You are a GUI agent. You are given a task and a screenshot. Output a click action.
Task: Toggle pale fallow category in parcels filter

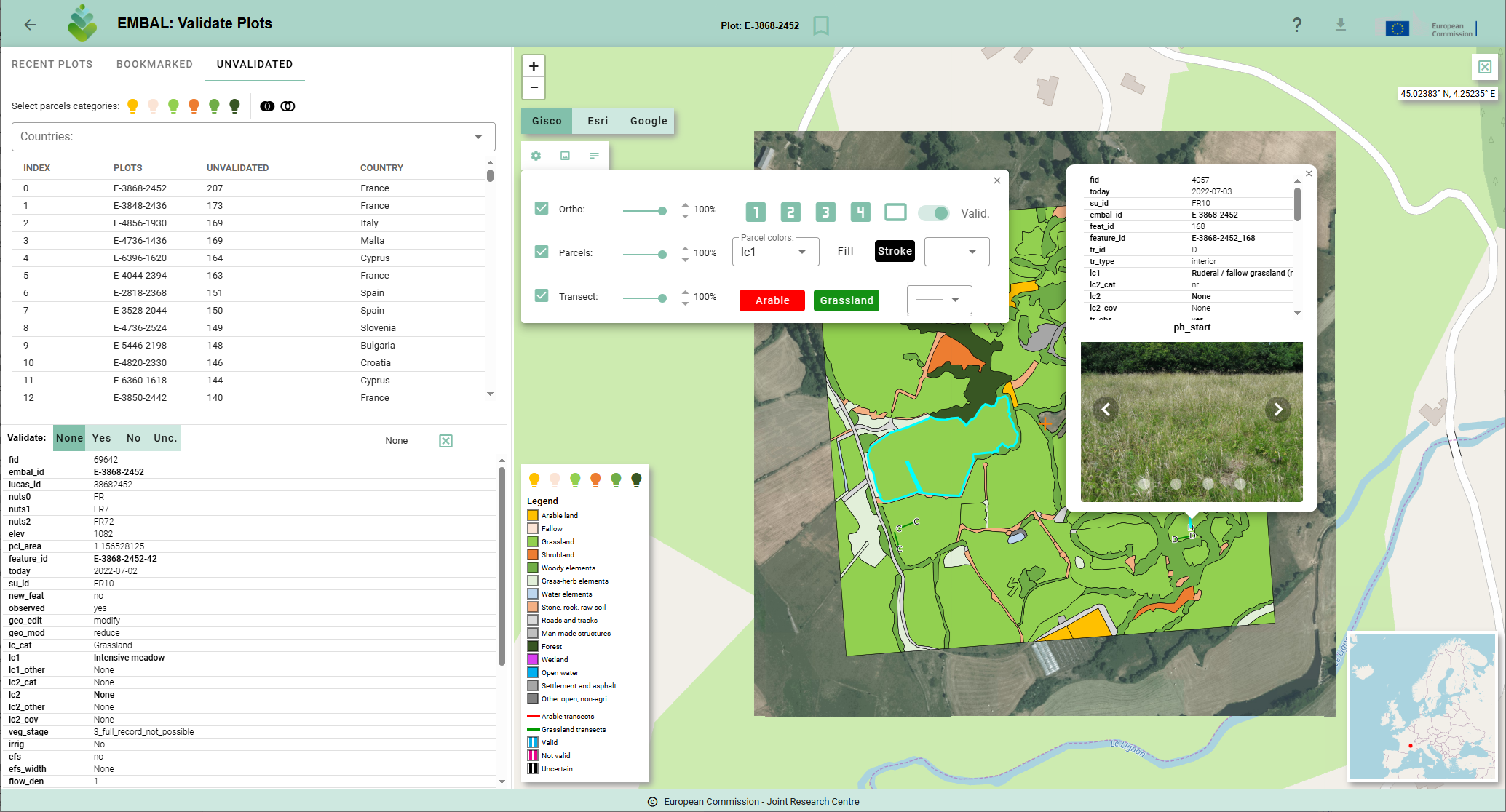(153, 106)
